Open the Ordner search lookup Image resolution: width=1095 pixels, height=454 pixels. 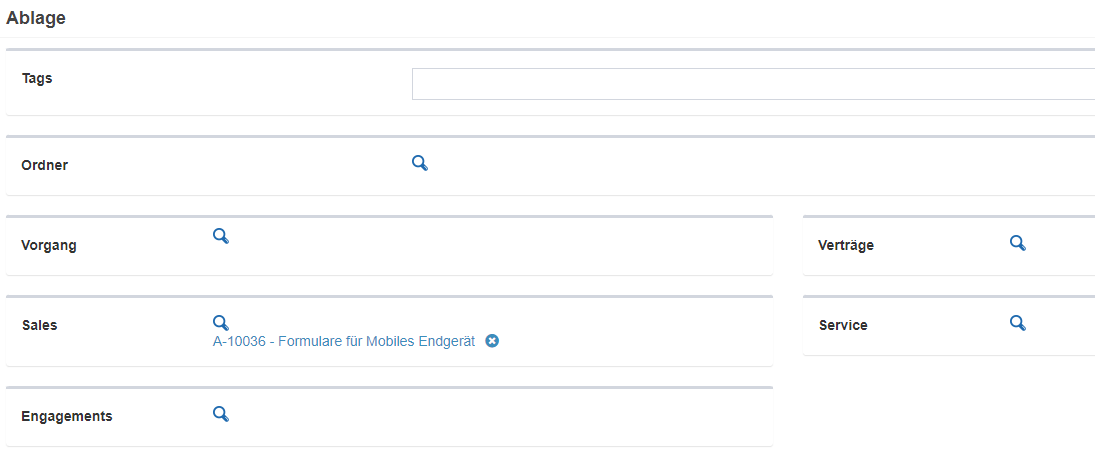(x=420, y=163)
